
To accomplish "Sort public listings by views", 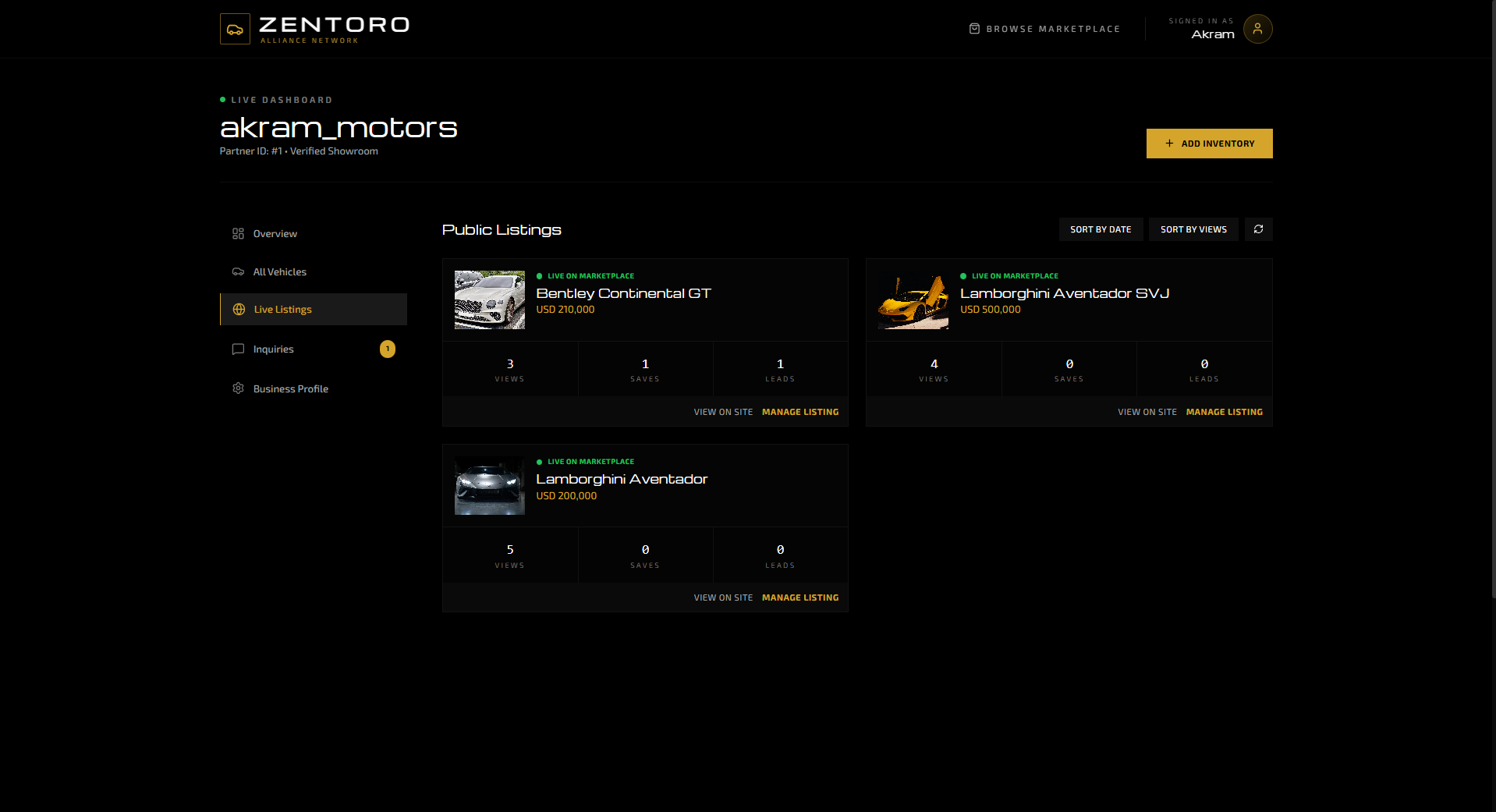I will point(1193,229).
